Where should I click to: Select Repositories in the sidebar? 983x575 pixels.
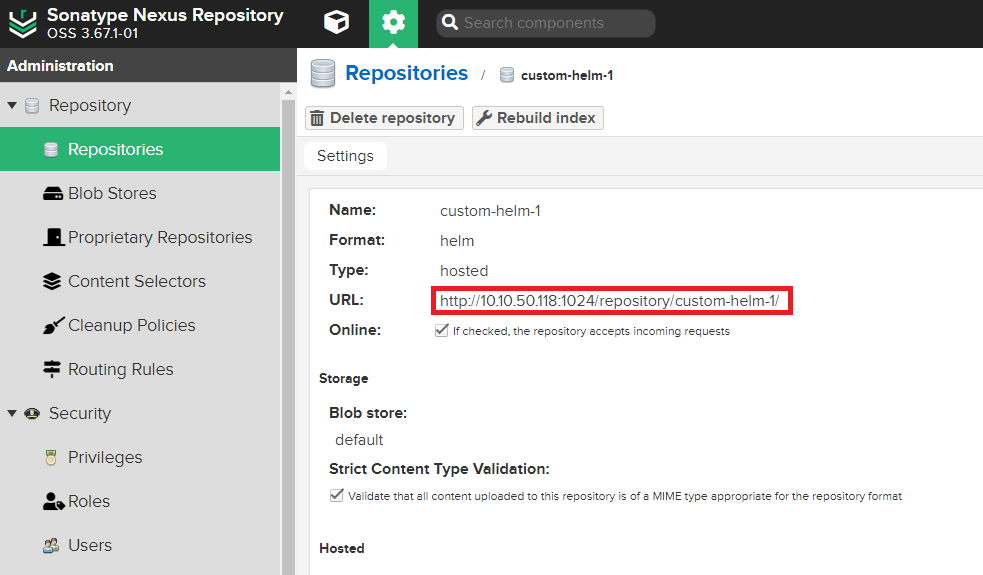pos(140,149)
